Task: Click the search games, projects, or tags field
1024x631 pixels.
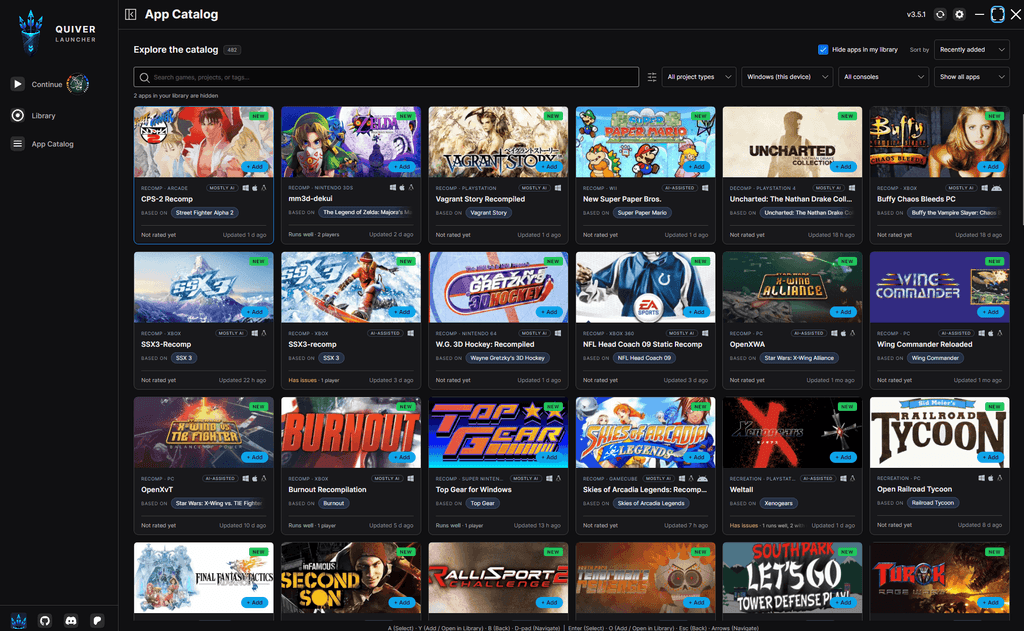Action: (386, 77)
